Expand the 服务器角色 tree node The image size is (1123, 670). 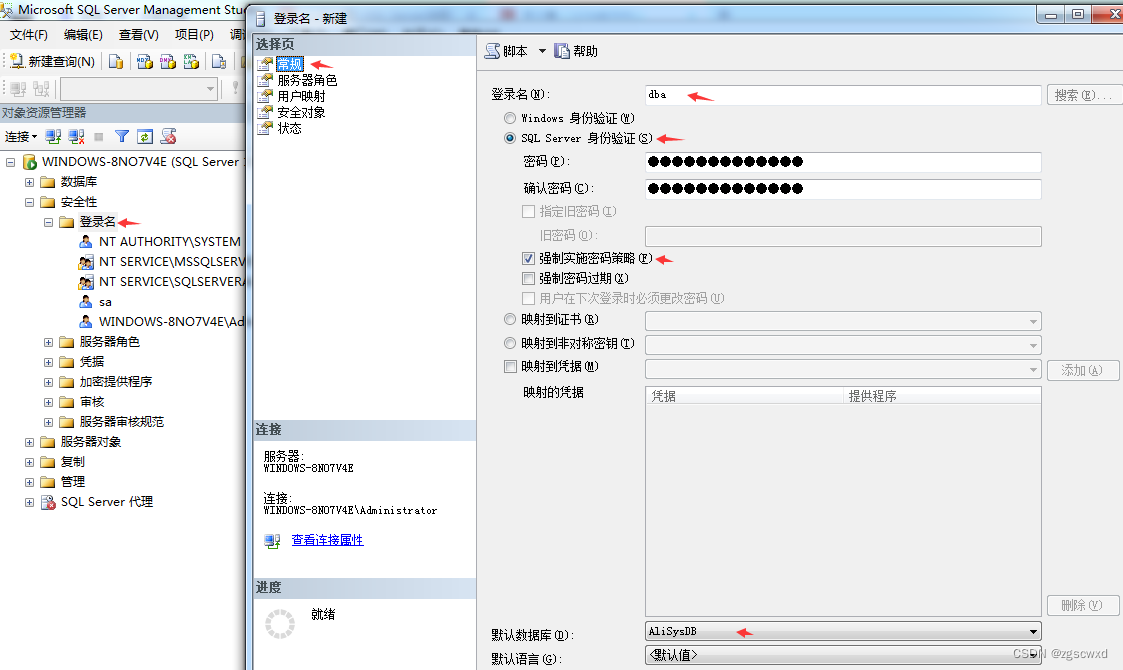pos(48,343)
